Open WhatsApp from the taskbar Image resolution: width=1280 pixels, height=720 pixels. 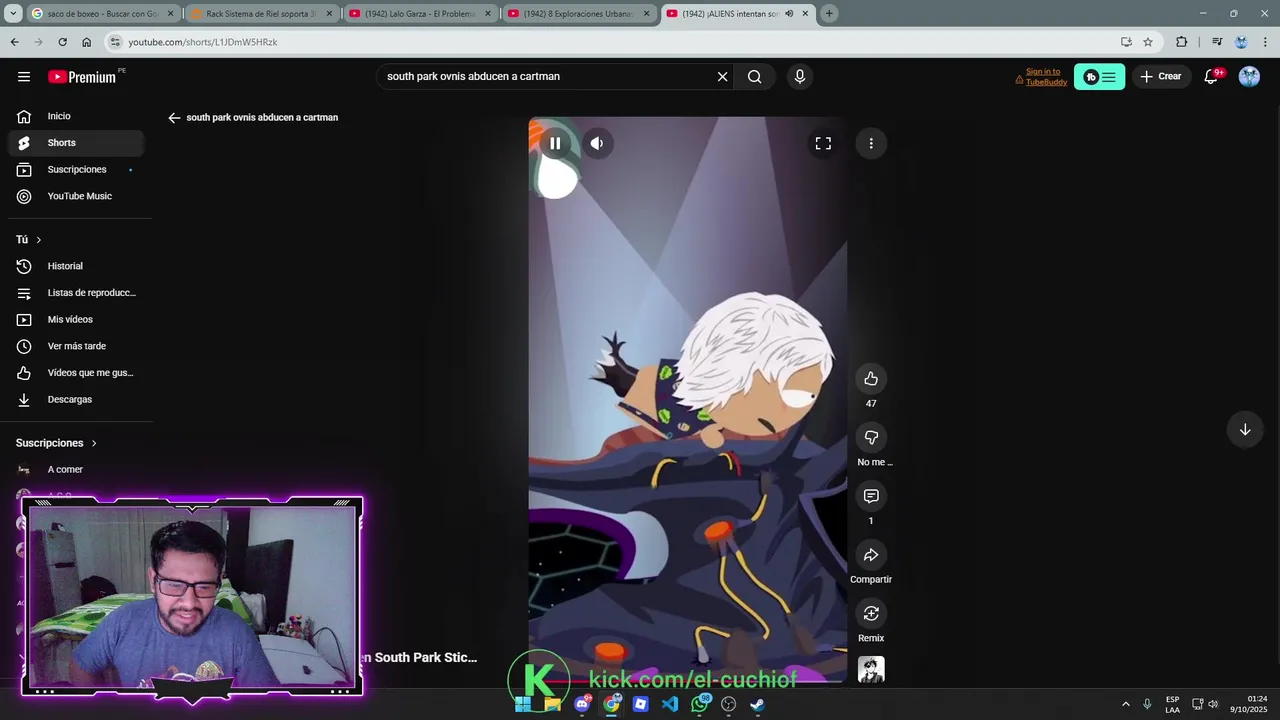point(699,704)
